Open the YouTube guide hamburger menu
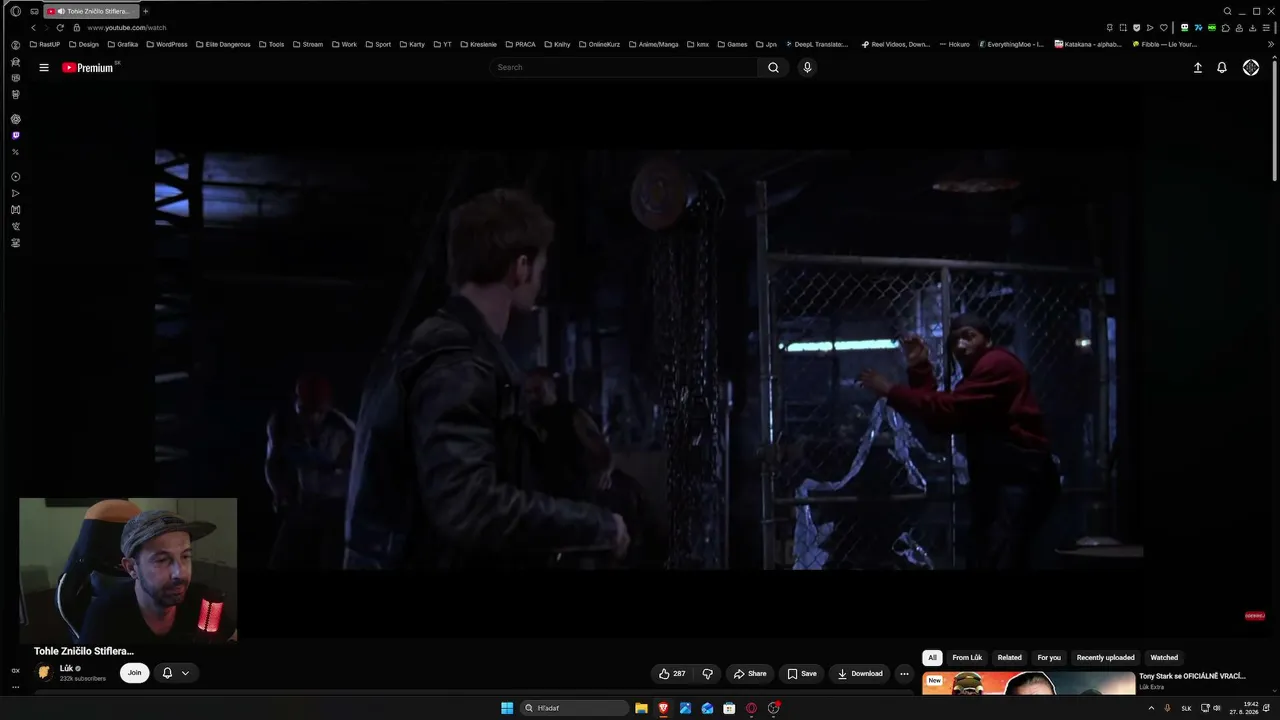The width and height of the screenshot is (1280, 720). point(44,68)
